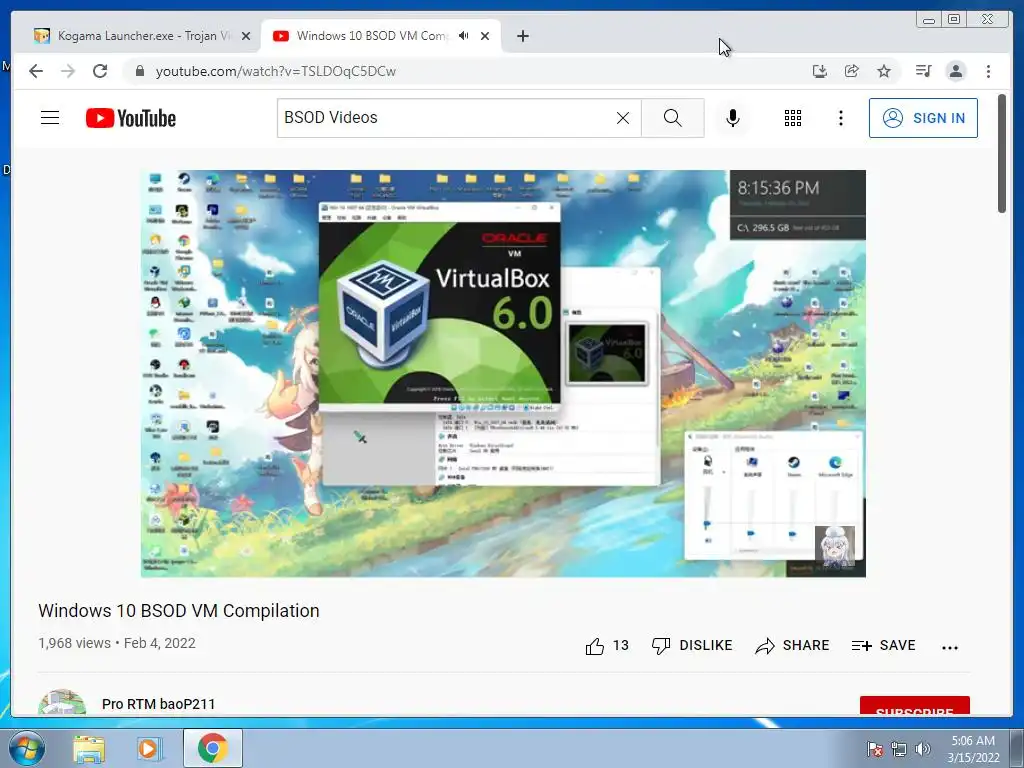The image size is (1024, 768).
Task: Click the video title text
Action: click(x=179, y=611)
